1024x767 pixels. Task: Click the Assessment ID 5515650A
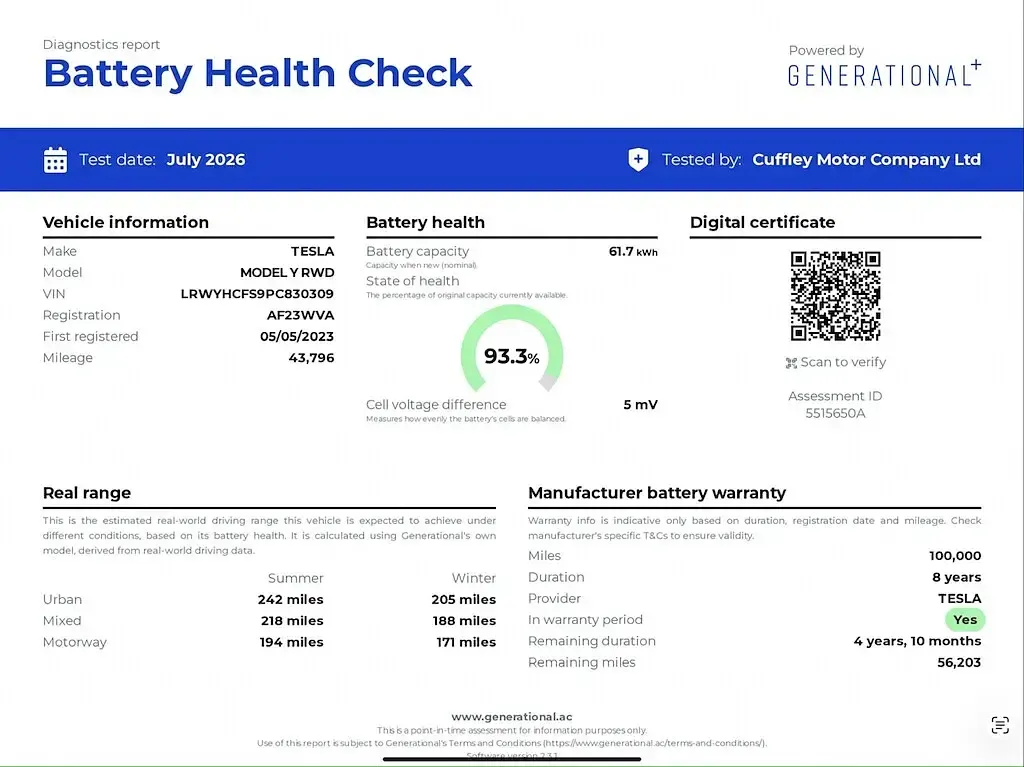point(835,413)
